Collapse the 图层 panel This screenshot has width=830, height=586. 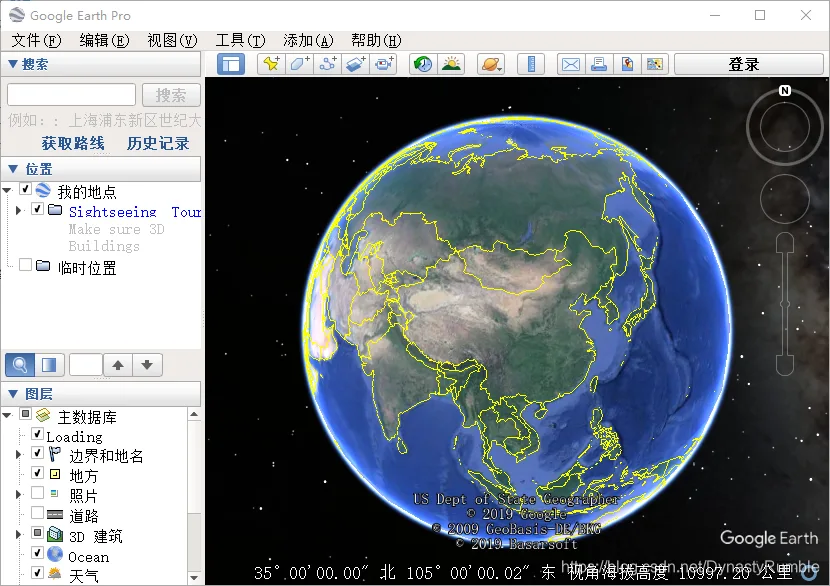pyautogui.click(x=14, y=394)
